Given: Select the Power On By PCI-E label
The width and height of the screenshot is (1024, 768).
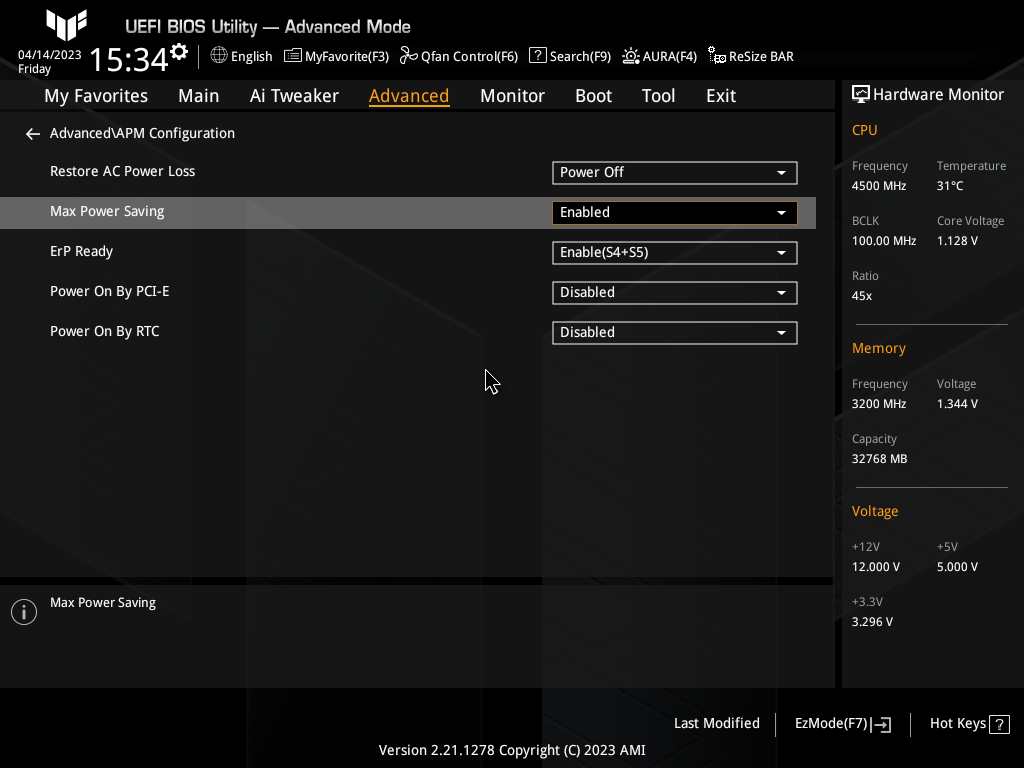Looking at the screenshot, I should tap(110, 292).
